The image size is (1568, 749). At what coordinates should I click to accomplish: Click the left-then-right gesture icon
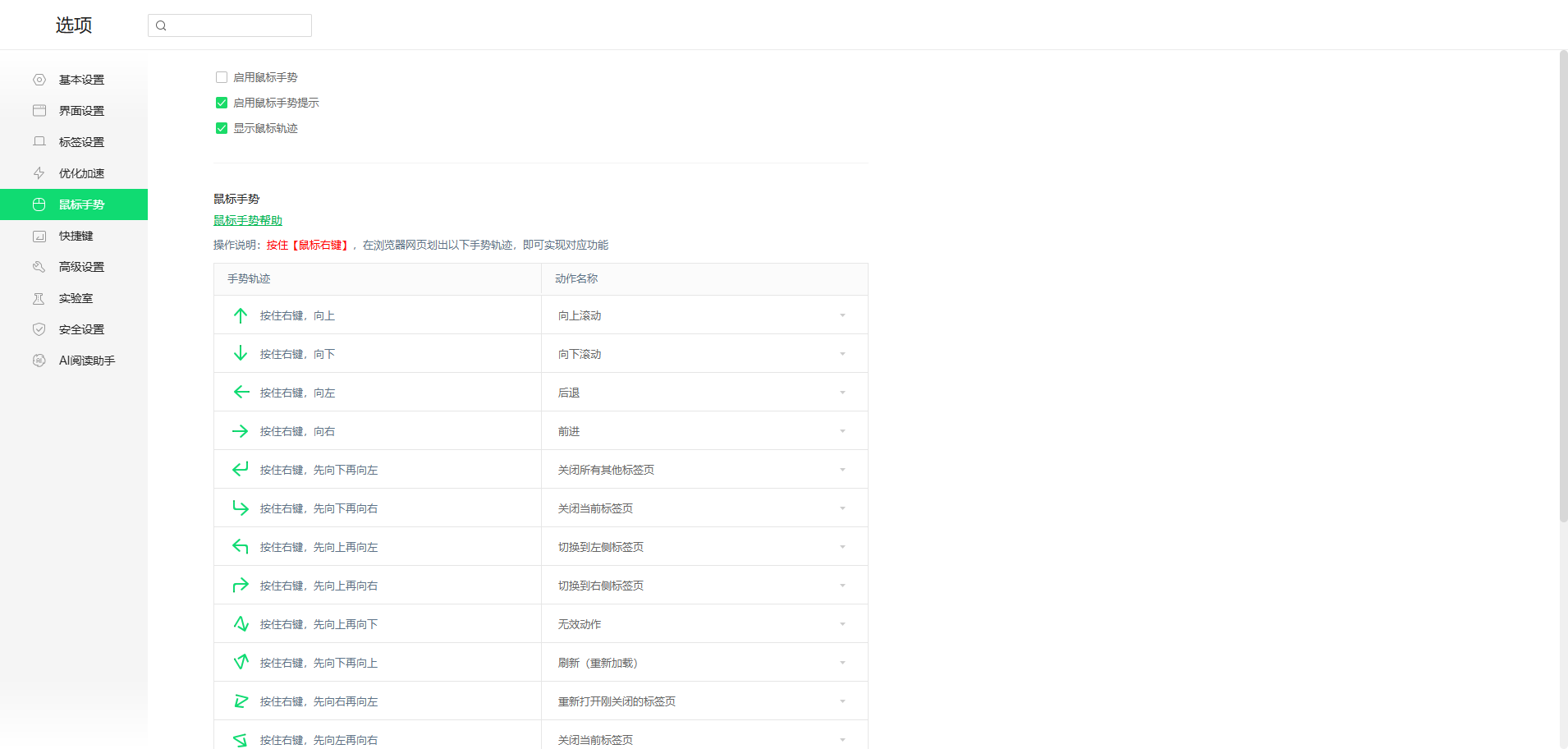click(x=241, y=740)
